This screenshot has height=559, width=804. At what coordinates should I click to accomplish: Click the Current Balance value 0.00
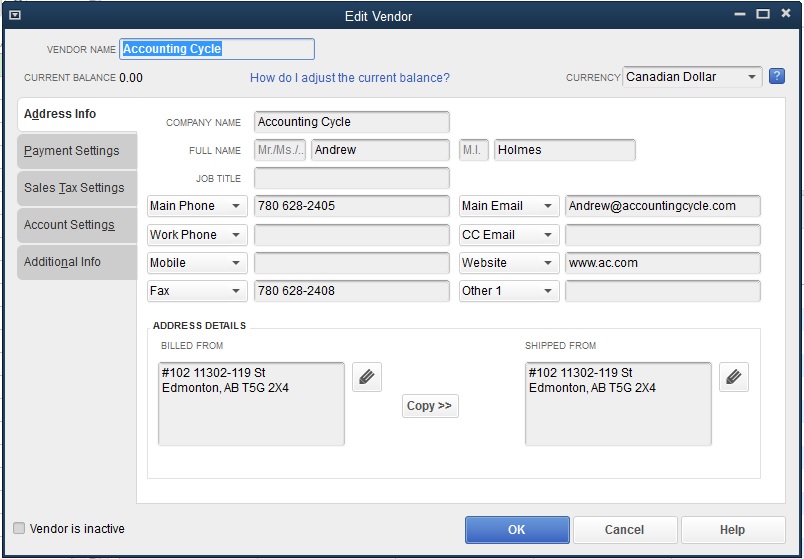pyautogui.click(x=131, y=78)
